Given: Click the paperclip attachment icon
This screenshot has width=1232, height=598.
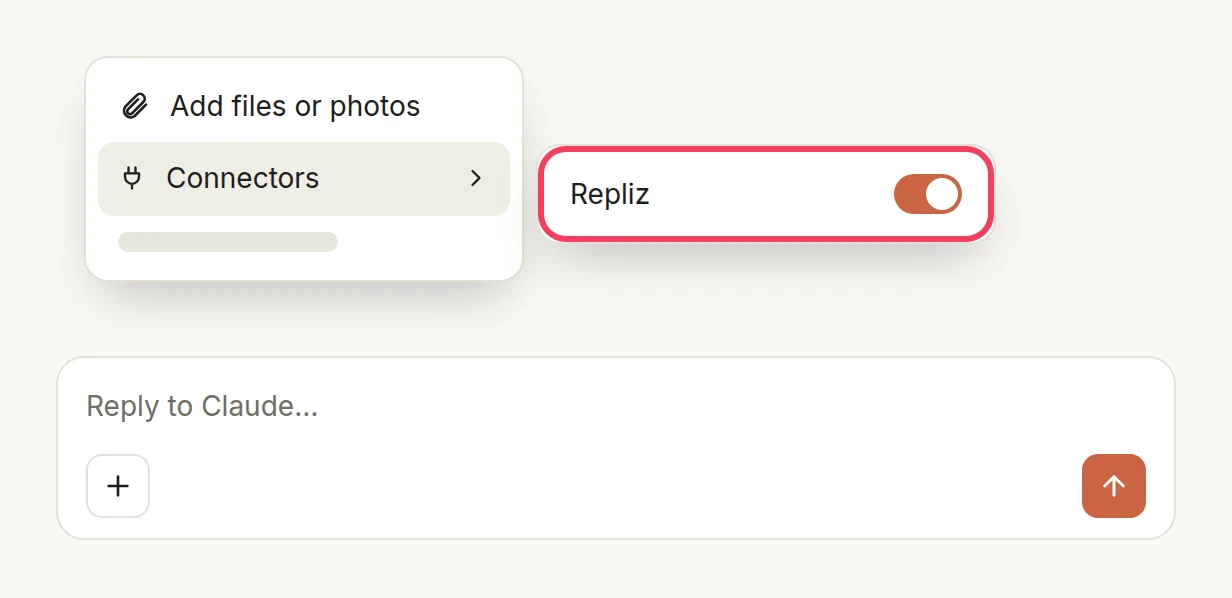Looking at the screenshot, I should pyautogui.click(x=135, y=106).
